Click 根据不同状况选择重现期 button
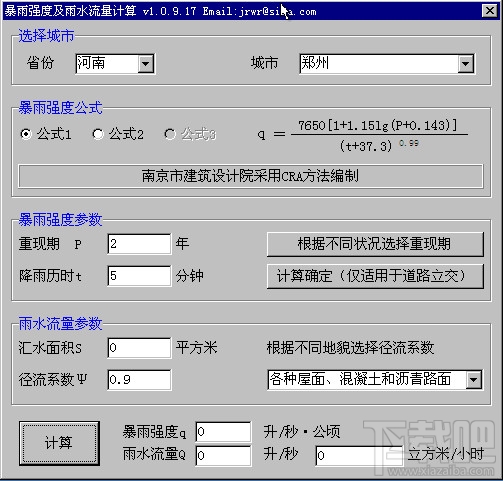503x481 pixels. click(375, 244)
